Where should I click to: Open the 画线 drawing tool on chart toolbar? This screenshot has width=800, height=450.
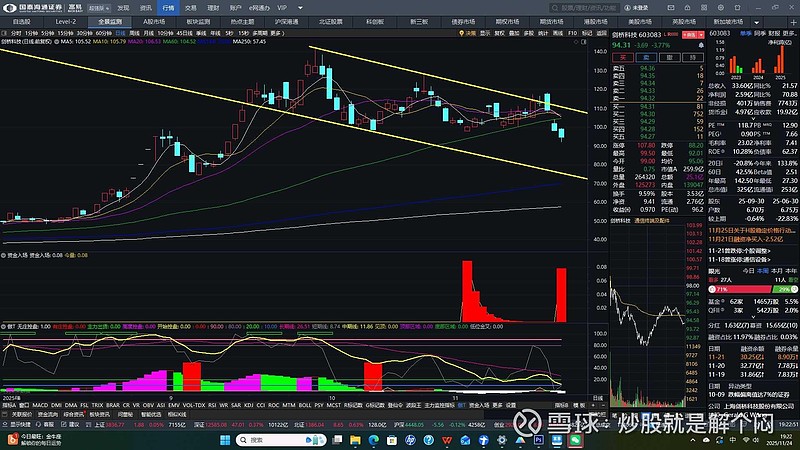(x=559, y=33)
